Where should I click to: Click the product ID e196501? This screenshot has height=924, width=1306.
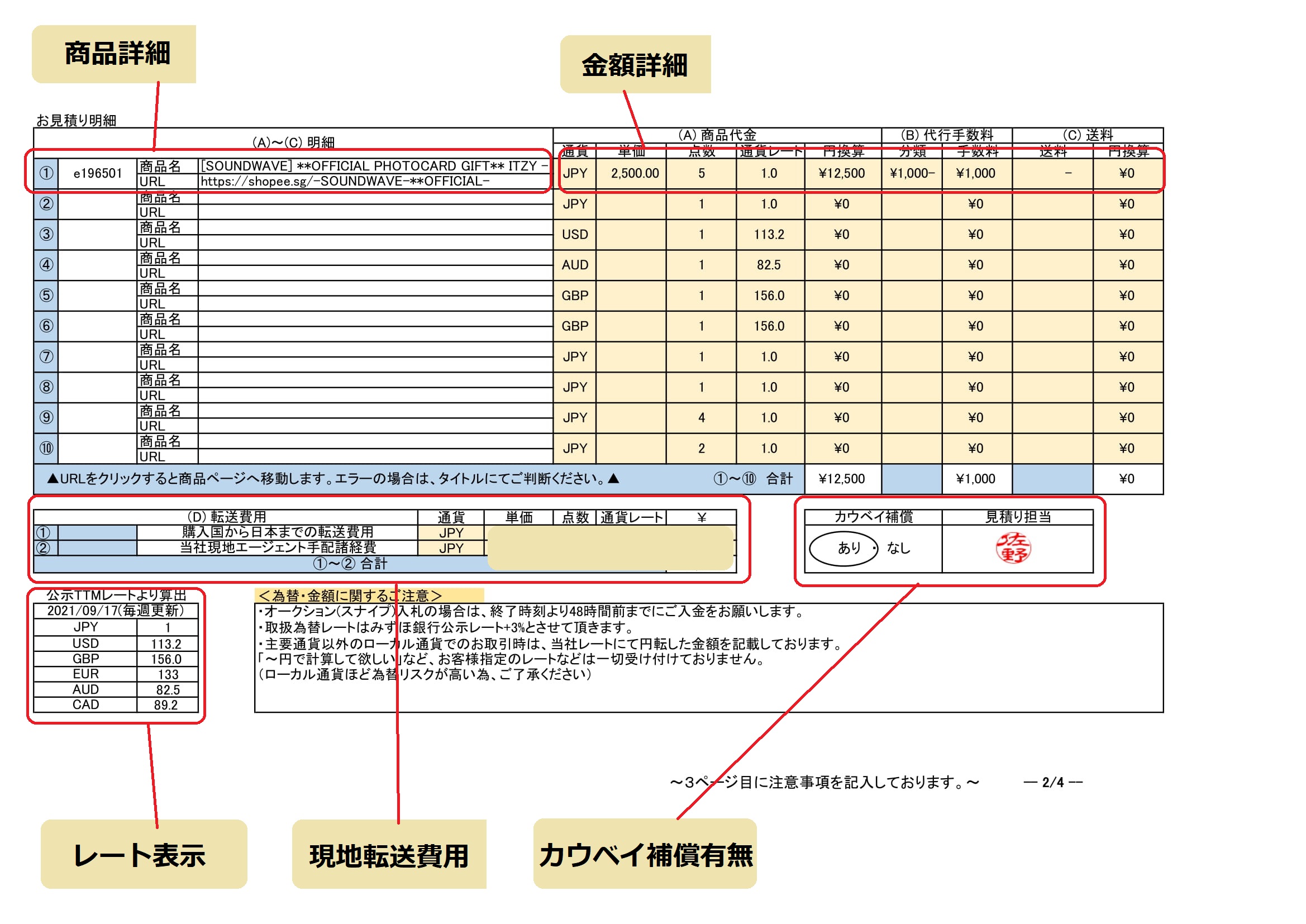pyautogui.click(x=98, y=174)
